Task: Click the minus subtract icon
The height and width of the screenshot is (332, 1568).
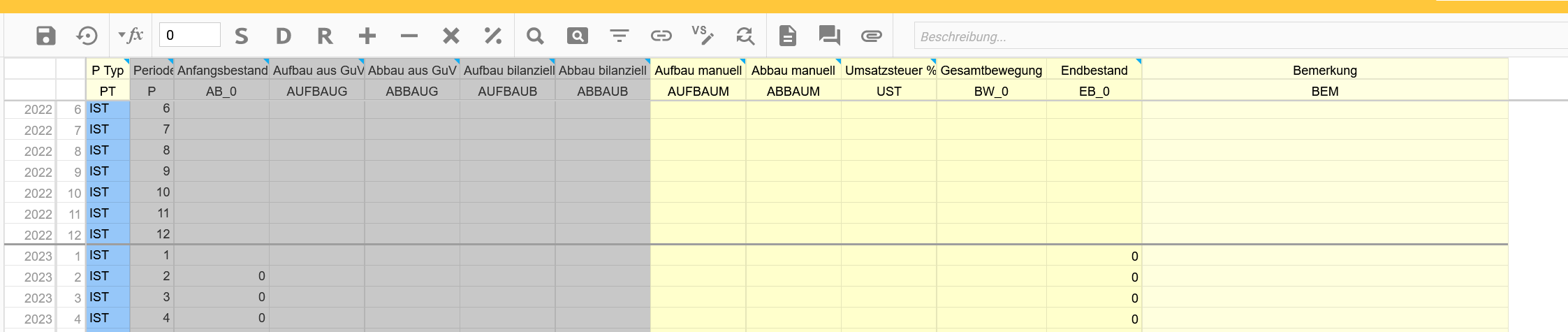Action: 409,36
